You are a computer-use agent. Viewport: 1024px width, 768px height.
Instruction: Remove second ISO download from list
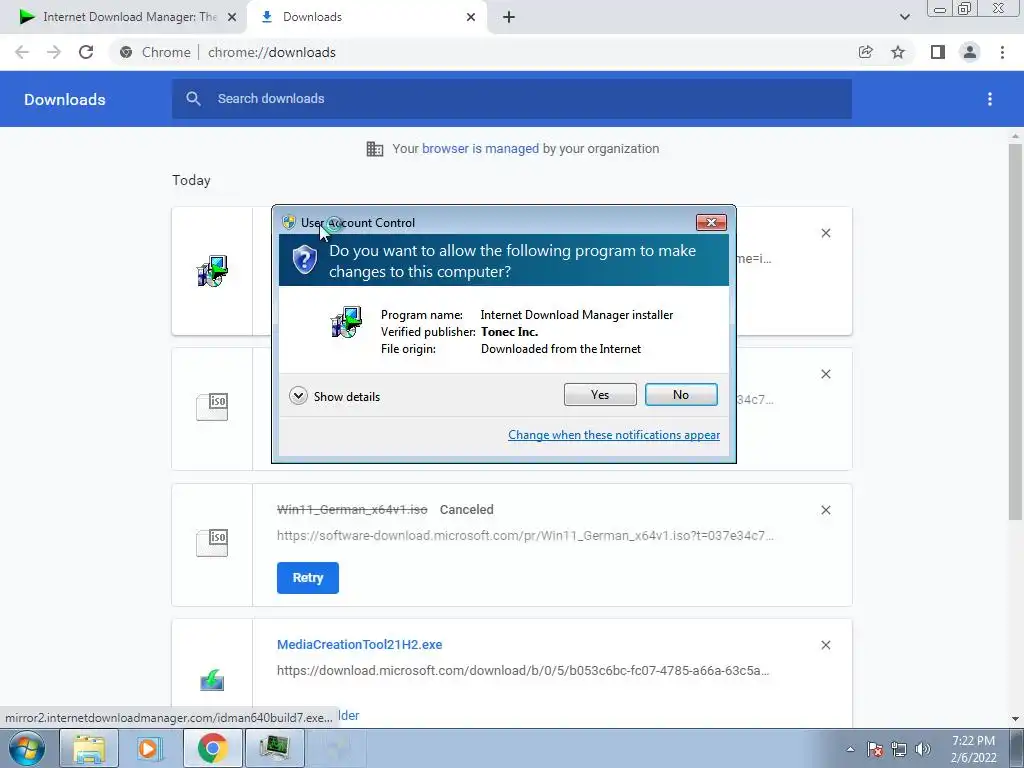825,374
